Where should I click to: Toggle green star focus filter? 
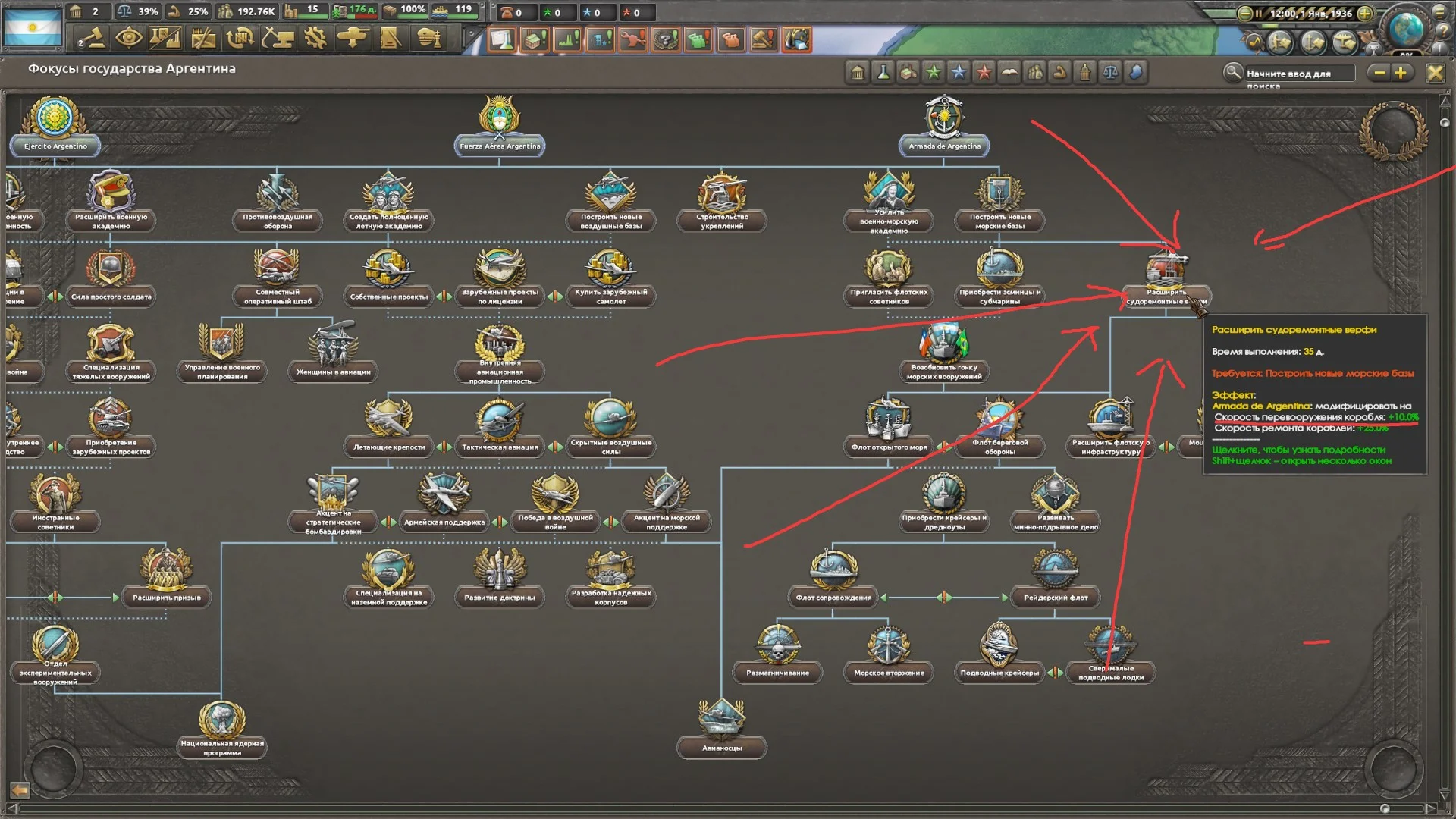coord(934,73)
